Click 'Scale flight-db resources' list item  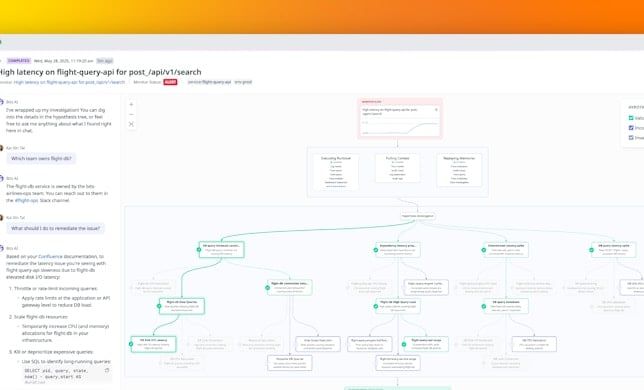pos(44,317)
